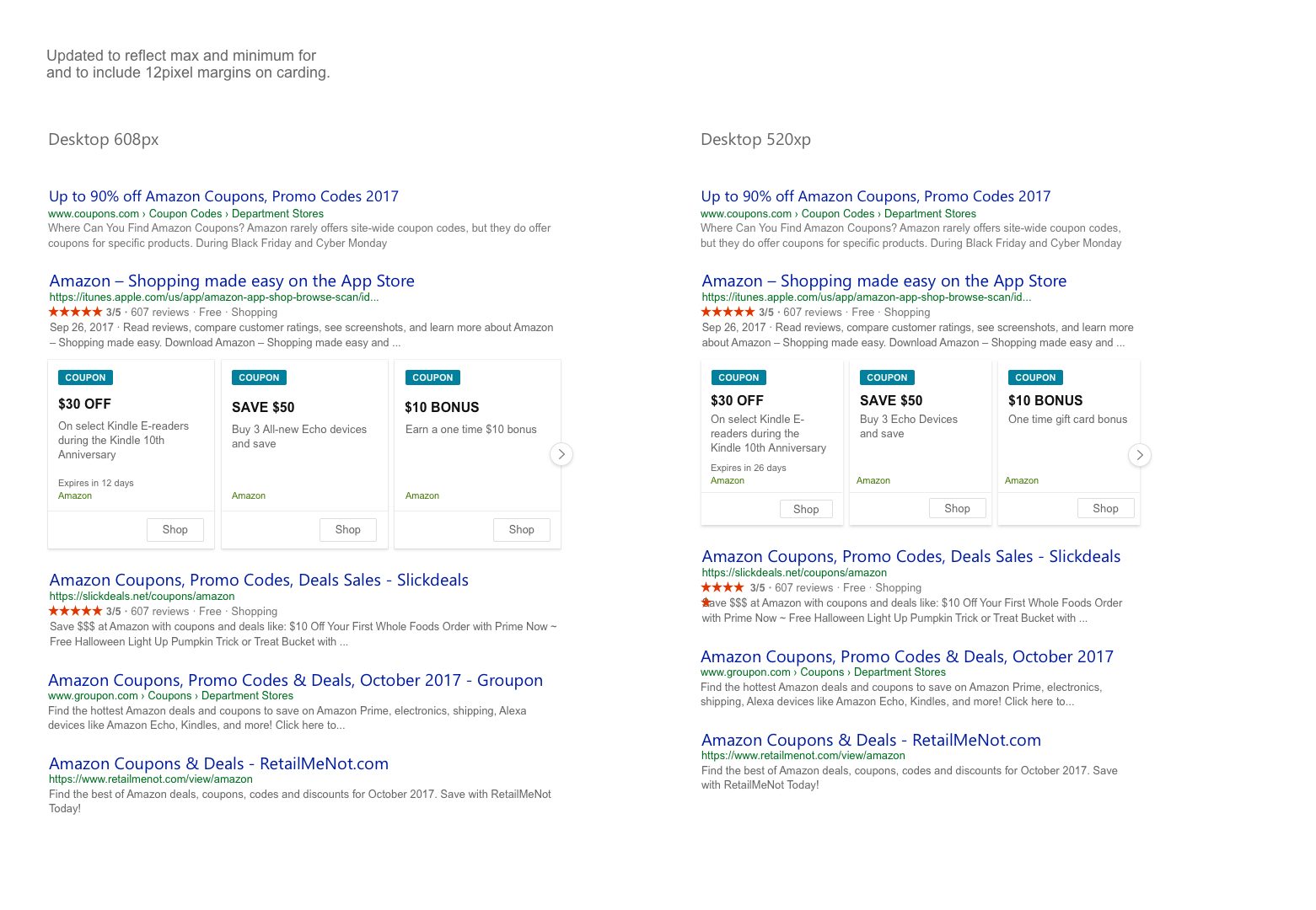Open Slickdeals result title in 520xp layout

click(911, 556)
